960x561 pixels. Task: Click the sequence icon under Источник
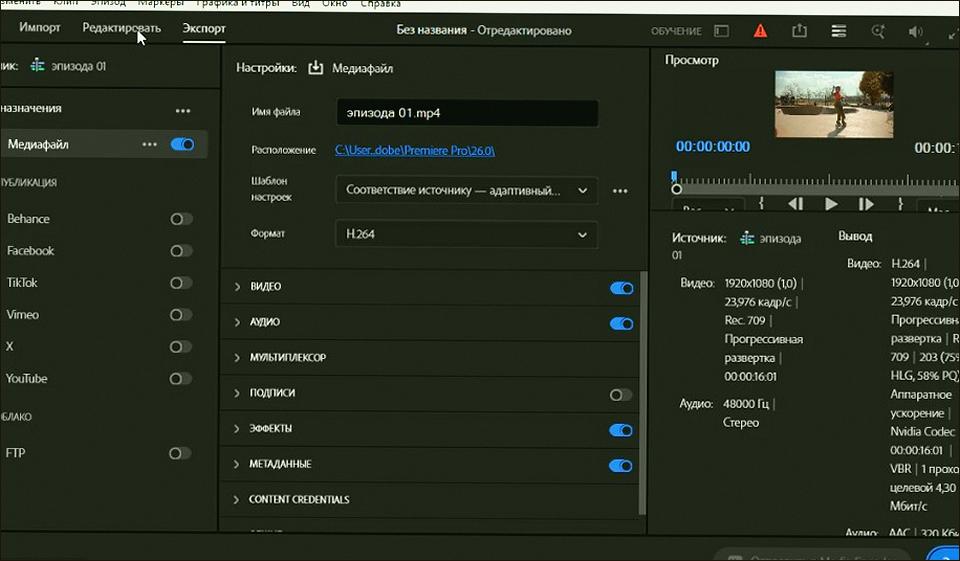(747, 238)
